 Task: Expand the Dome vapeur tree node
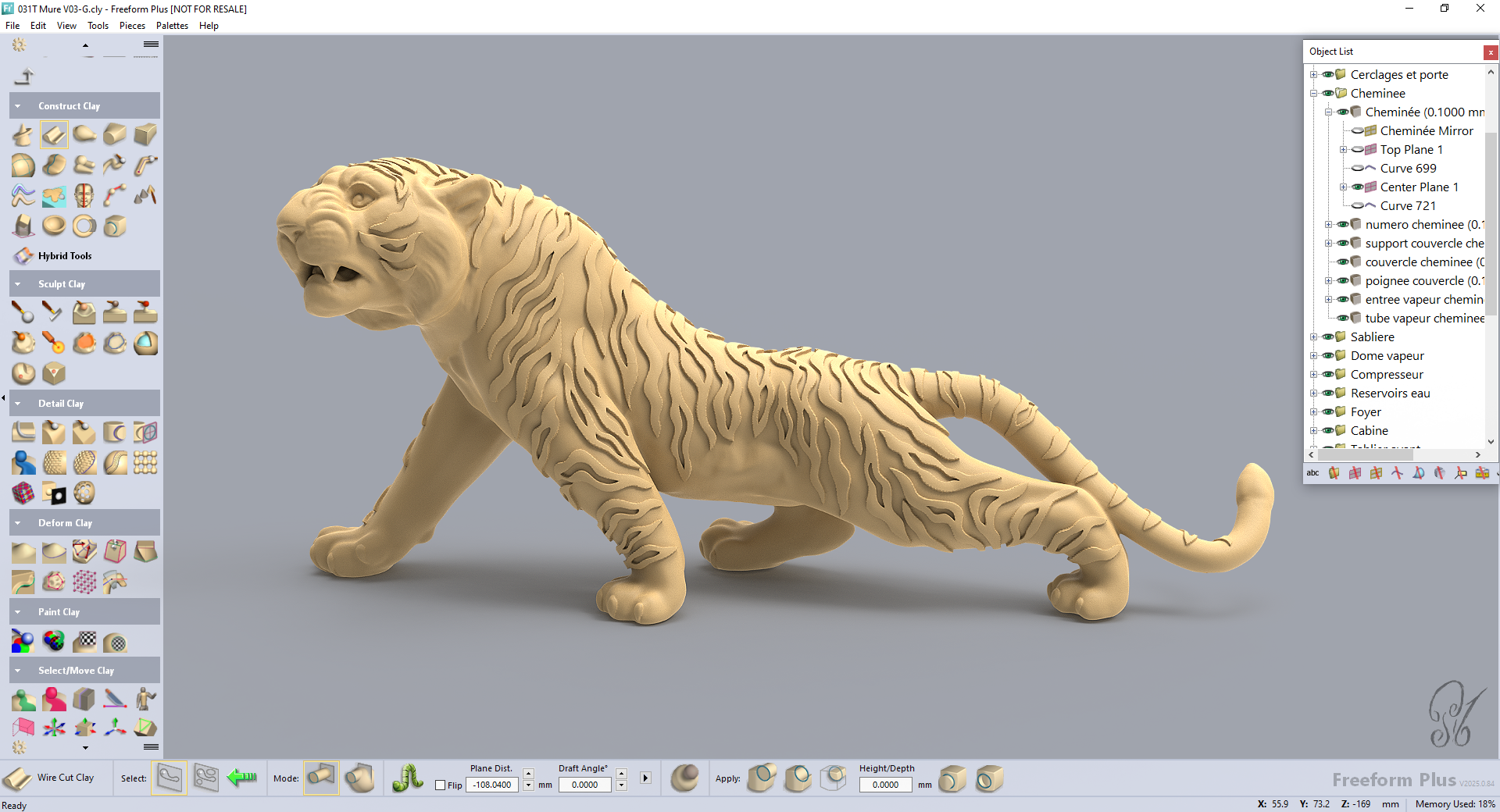click(x=1313, y=356)
